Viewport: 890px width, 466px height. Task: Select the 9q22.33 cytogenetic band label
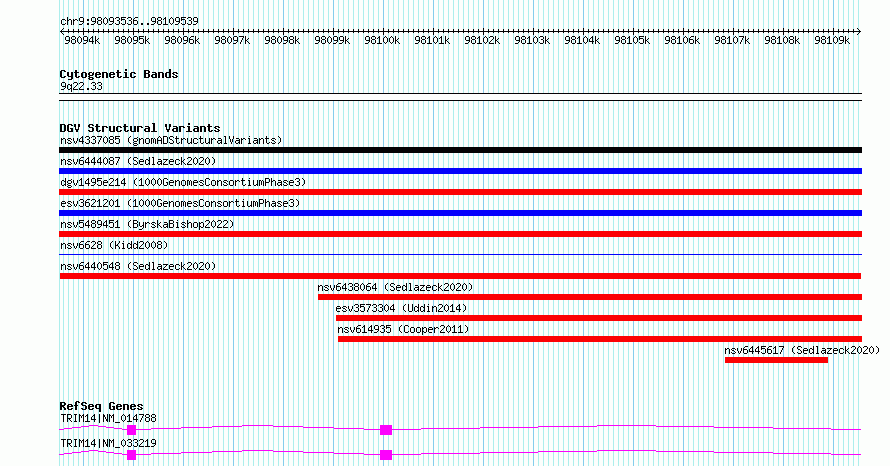tap(81, 86)
